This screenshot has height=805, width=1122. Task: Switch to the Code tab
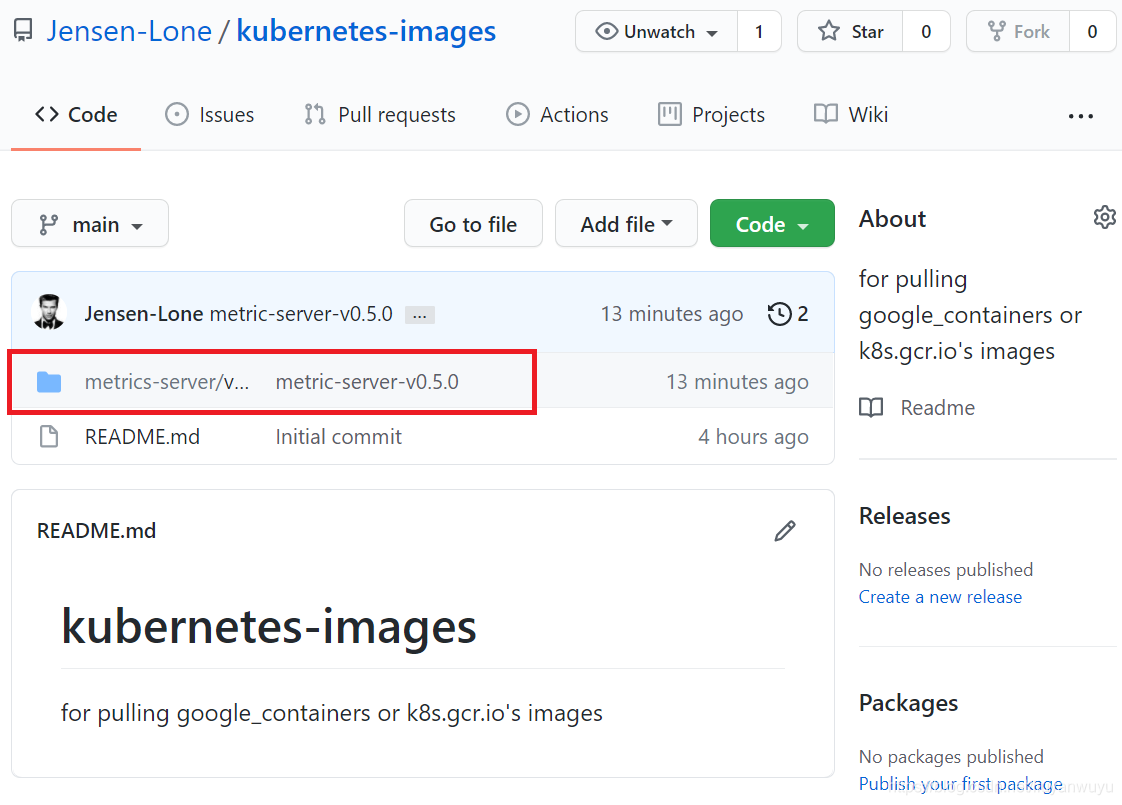click(x=76, y=114)
